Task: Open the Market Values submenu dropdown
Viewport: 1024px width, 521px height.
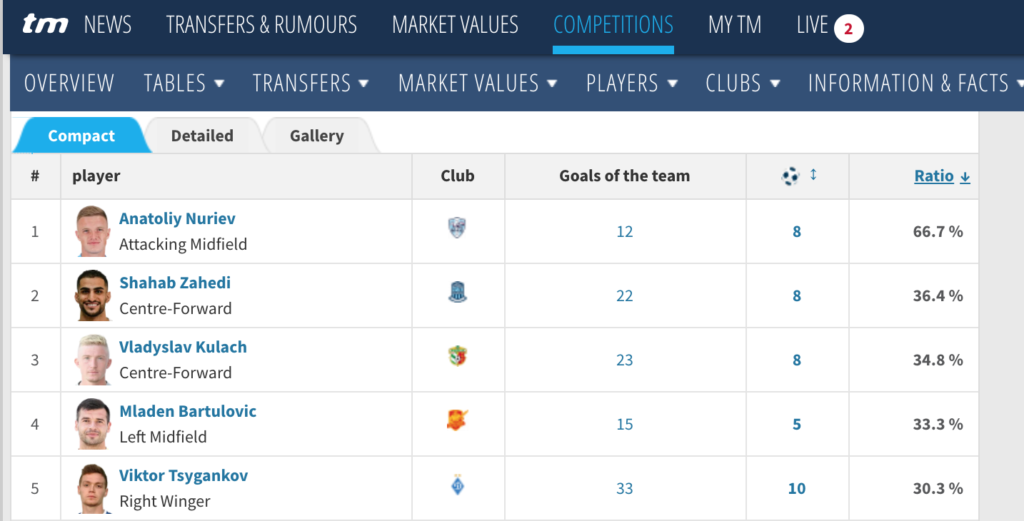Action: tap(477, 83)
